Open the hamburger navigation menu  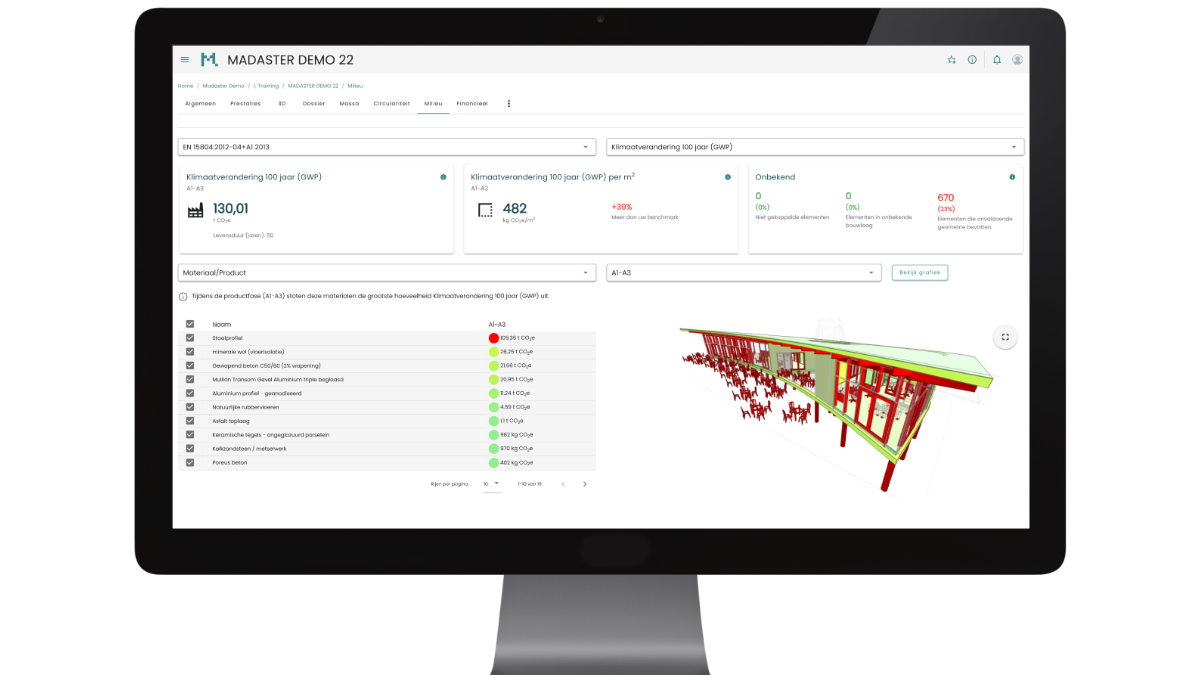[184, 60]
